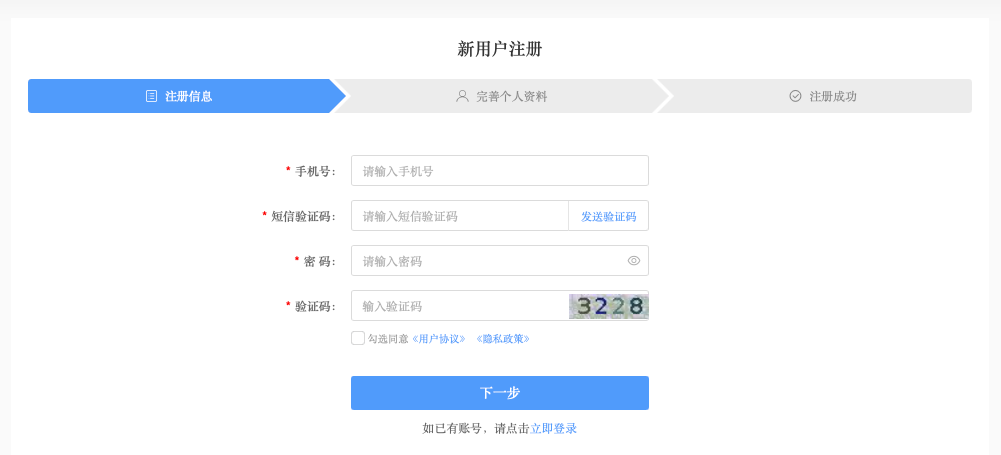Check the agree to terms checkbox
The image size is (1001, 455).
pos(358,338)
